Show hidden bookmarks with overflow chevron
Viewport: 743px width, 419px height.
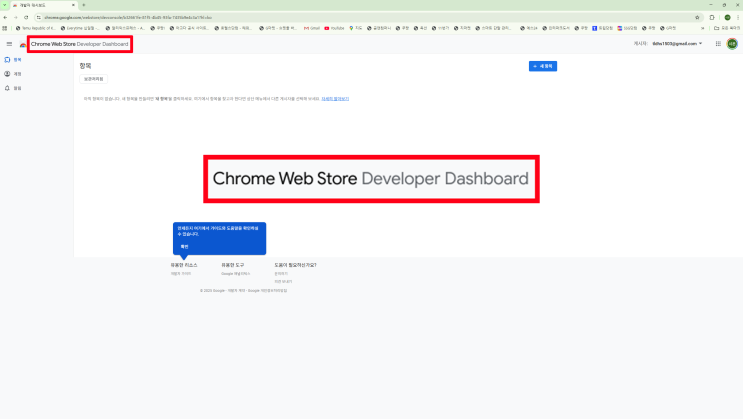click(702, 28)
